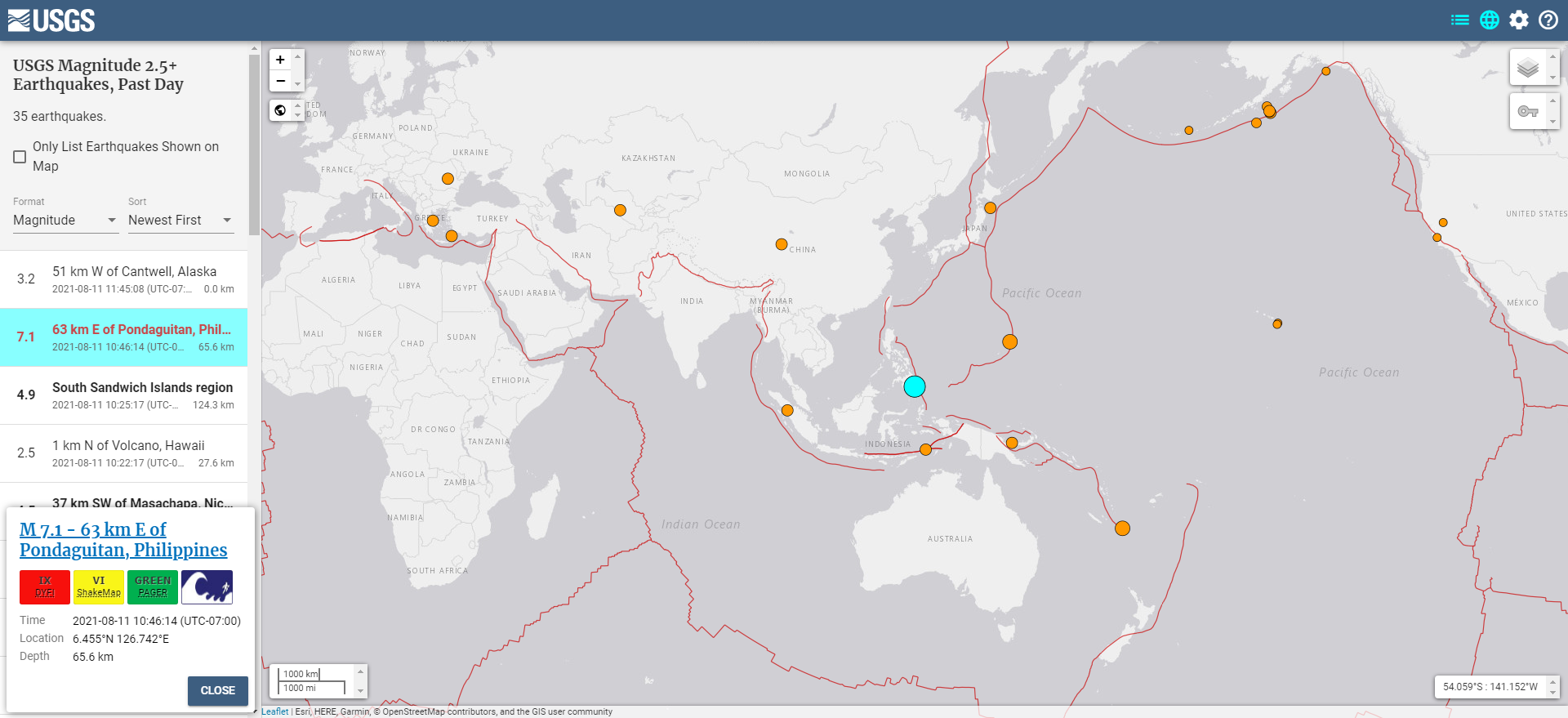Viewport: 1568px width, 718px height.
Task: Open the map legend key icon
Action: [1528, 111]
